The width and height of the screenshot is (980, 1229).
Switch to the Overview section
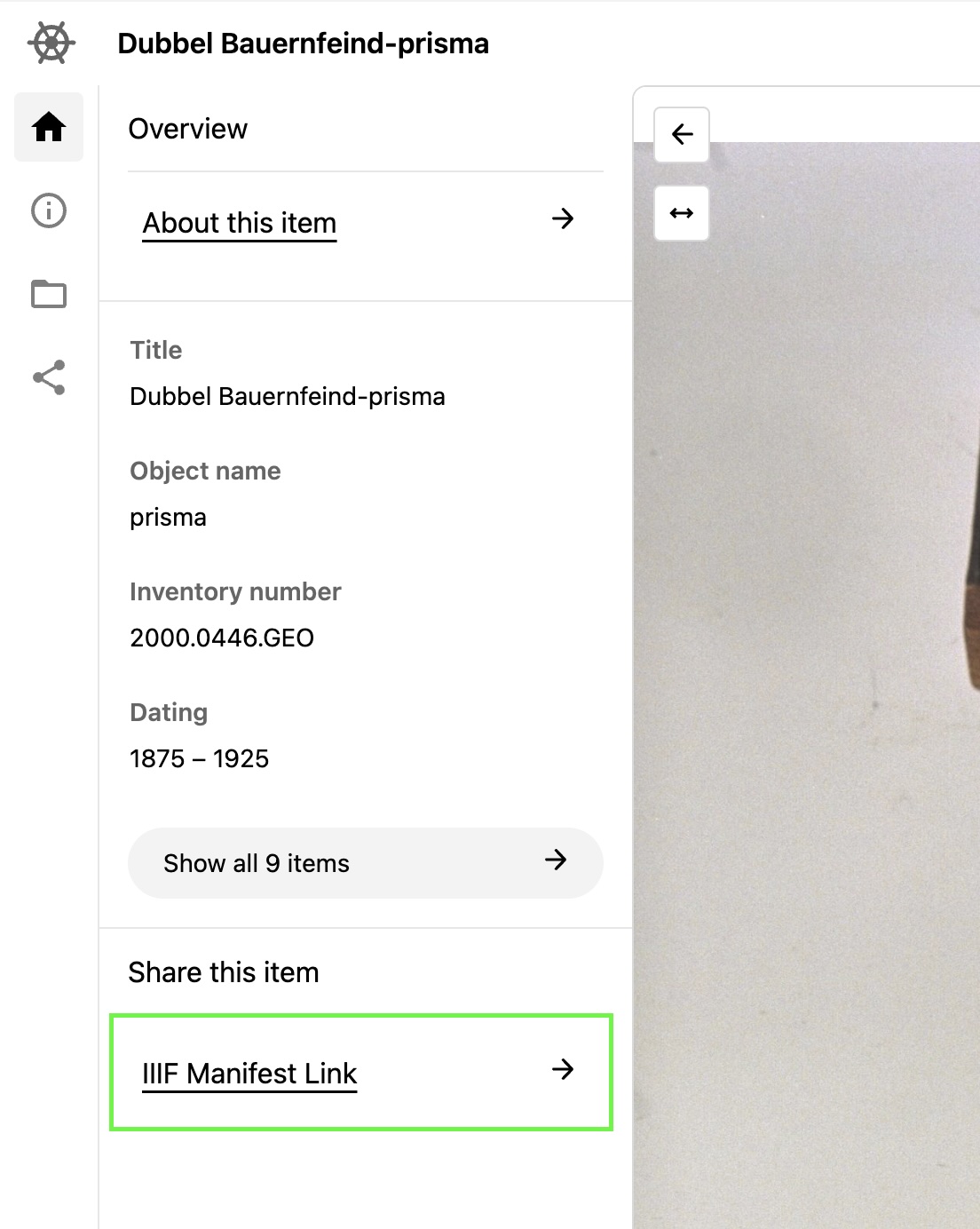pyautogui.click(x=188, y=128)
